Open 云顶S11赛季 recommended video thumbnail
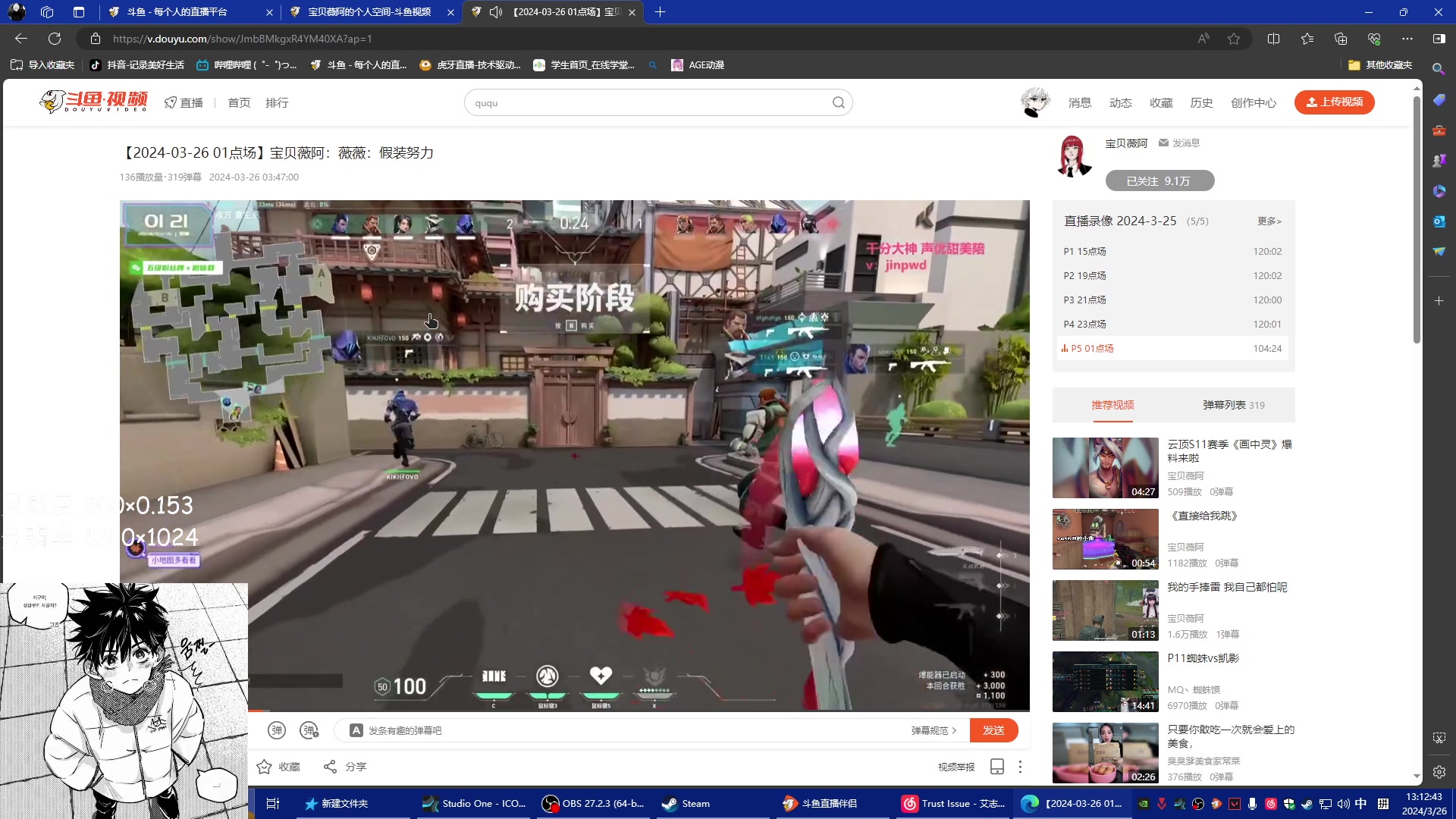The height and width of the screenshot is (819, 1456). tap(1105, 467)
